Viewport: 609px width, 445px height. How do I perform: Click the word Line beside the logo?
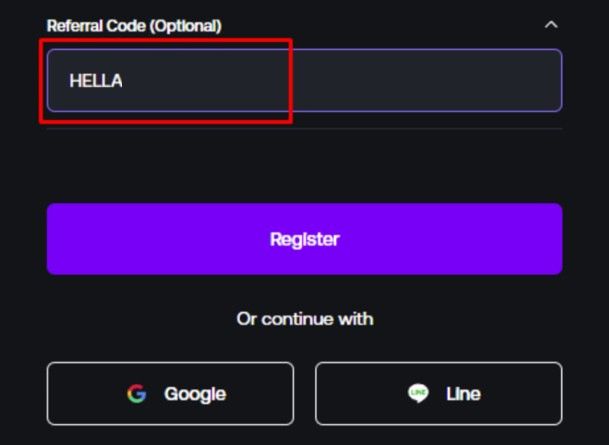(463, 394)
